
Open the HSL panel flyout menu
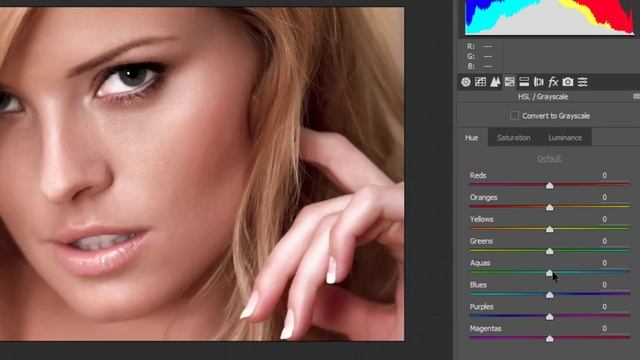[636, 96]
